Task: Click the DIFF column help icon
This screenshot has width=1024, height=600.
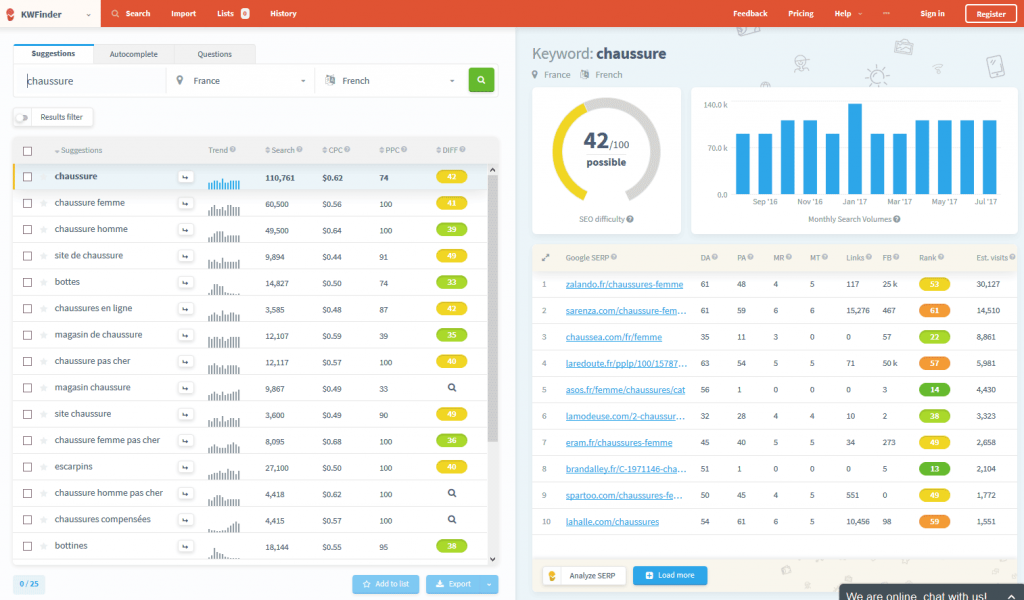Action: 462,150
